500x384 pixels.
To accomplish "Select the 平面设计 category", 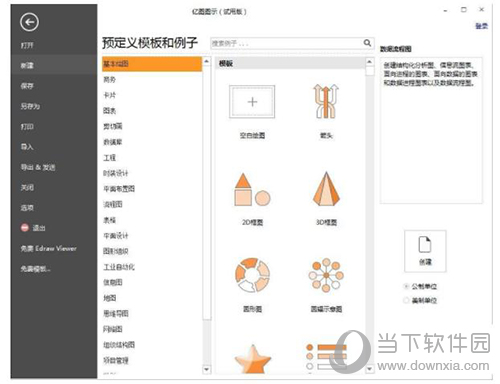I will tap(116, 236).
